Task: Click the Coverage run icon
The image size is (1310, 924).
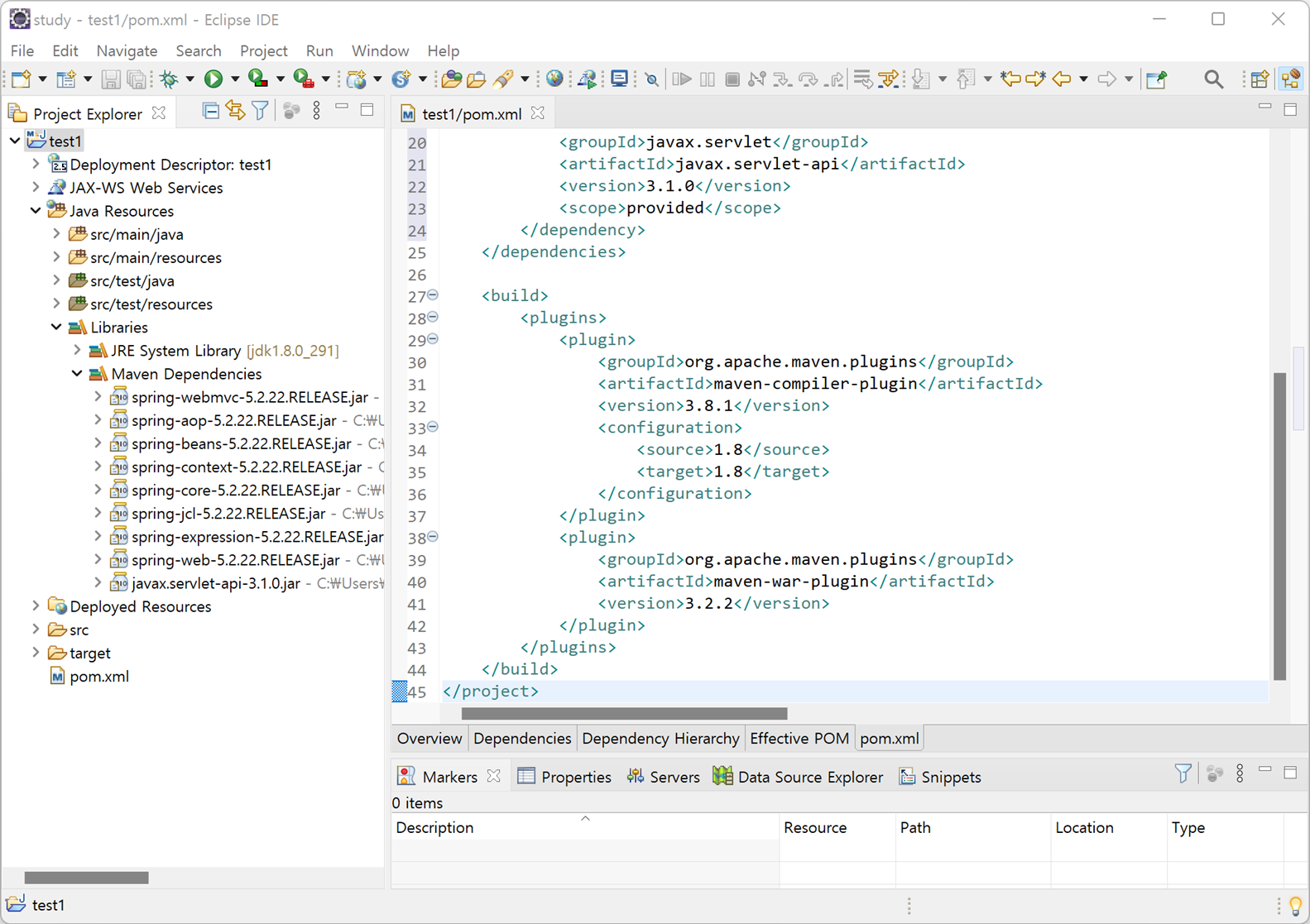Action: point(258,79)
